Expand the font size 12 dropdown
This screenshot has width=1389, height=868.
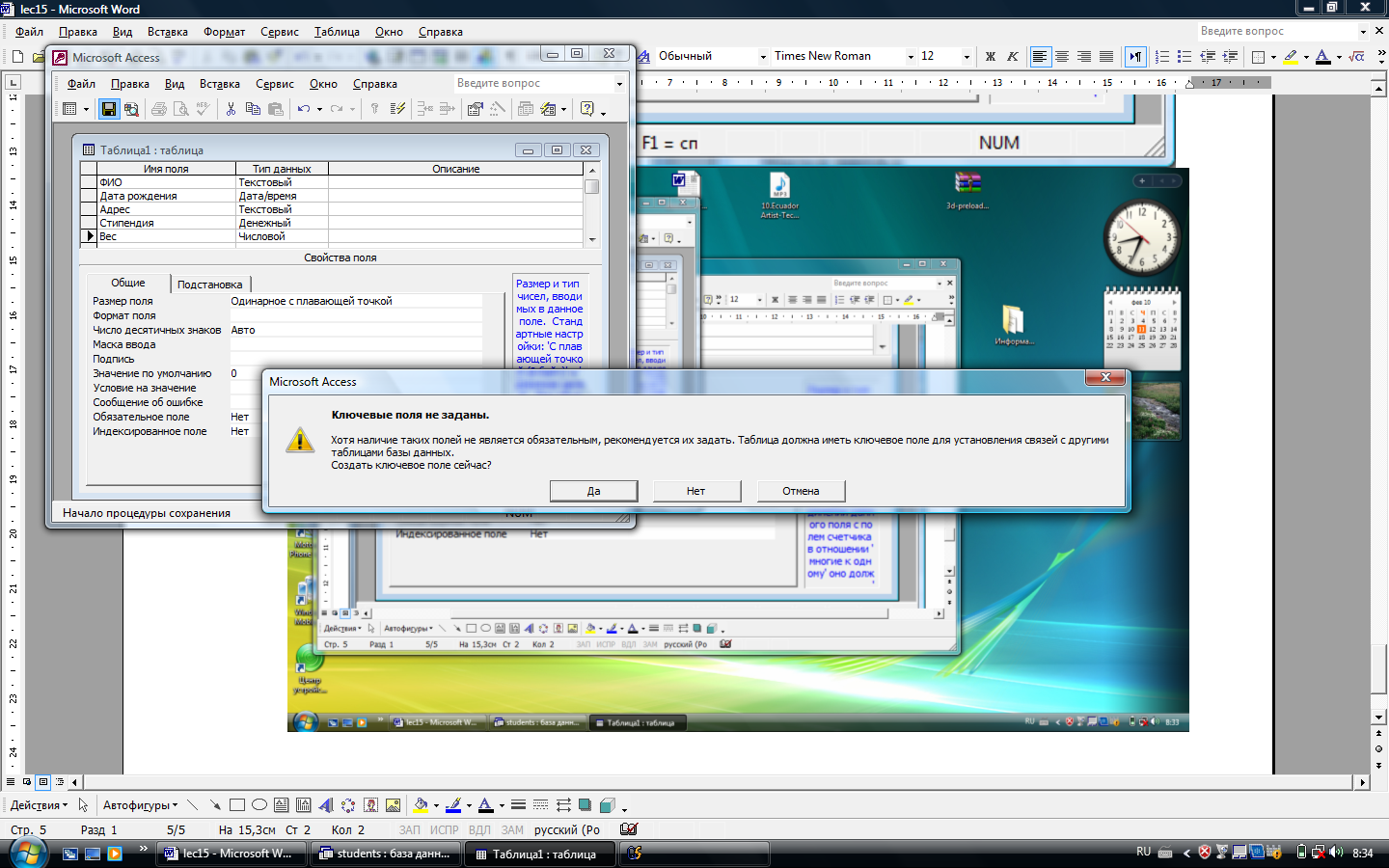pyautogui.click(x=967, y=57)
